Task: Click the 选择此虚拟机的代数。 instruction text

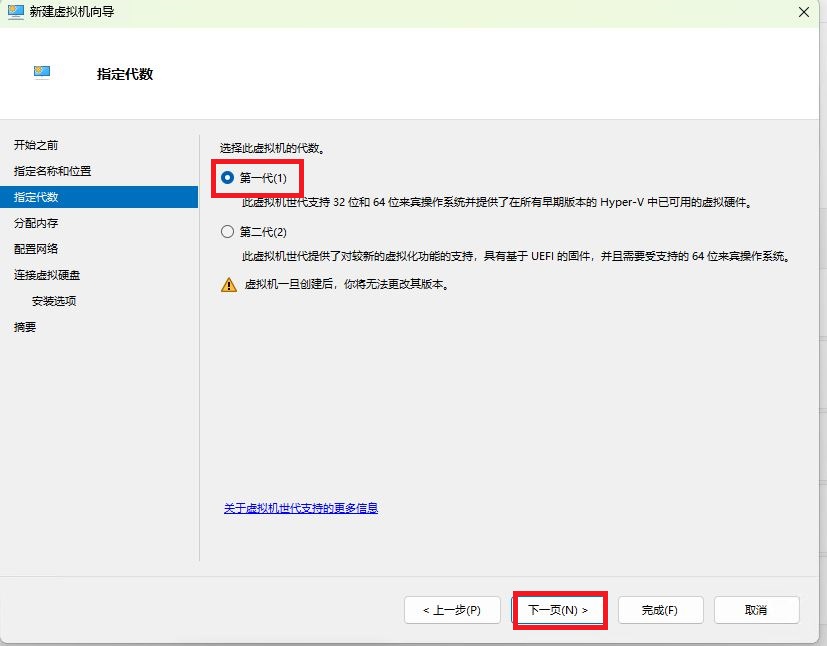Action: click(273, 148)
